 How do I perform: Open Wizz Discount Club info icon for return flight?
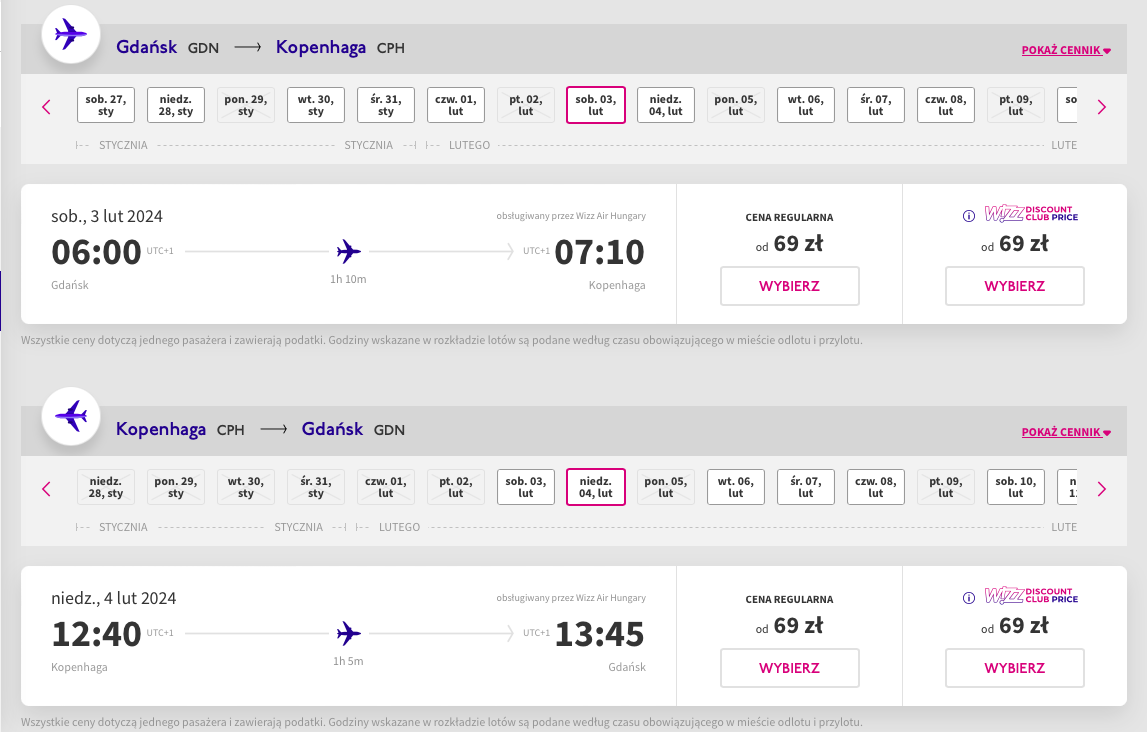(x=969, y=597)
